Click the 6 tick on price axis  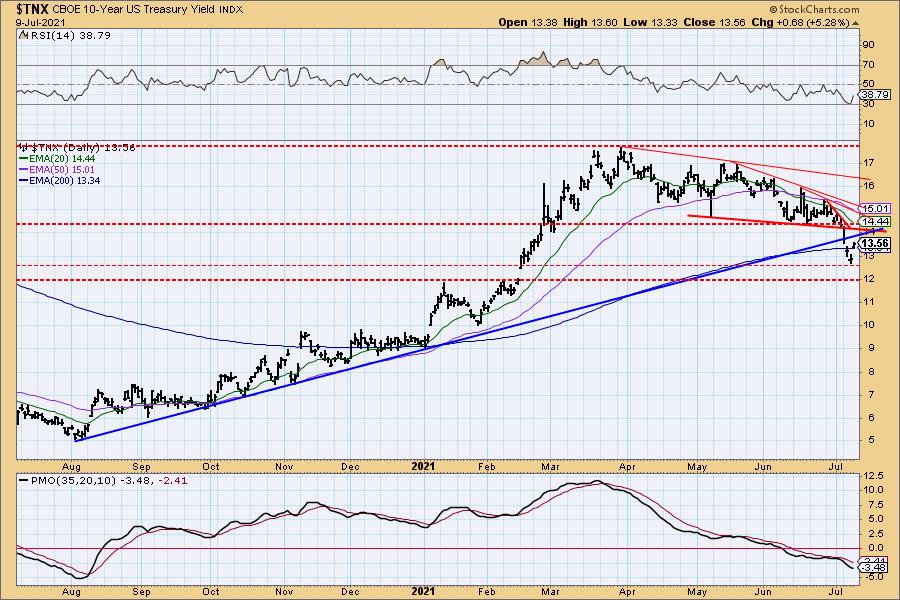tap(871, 417)
